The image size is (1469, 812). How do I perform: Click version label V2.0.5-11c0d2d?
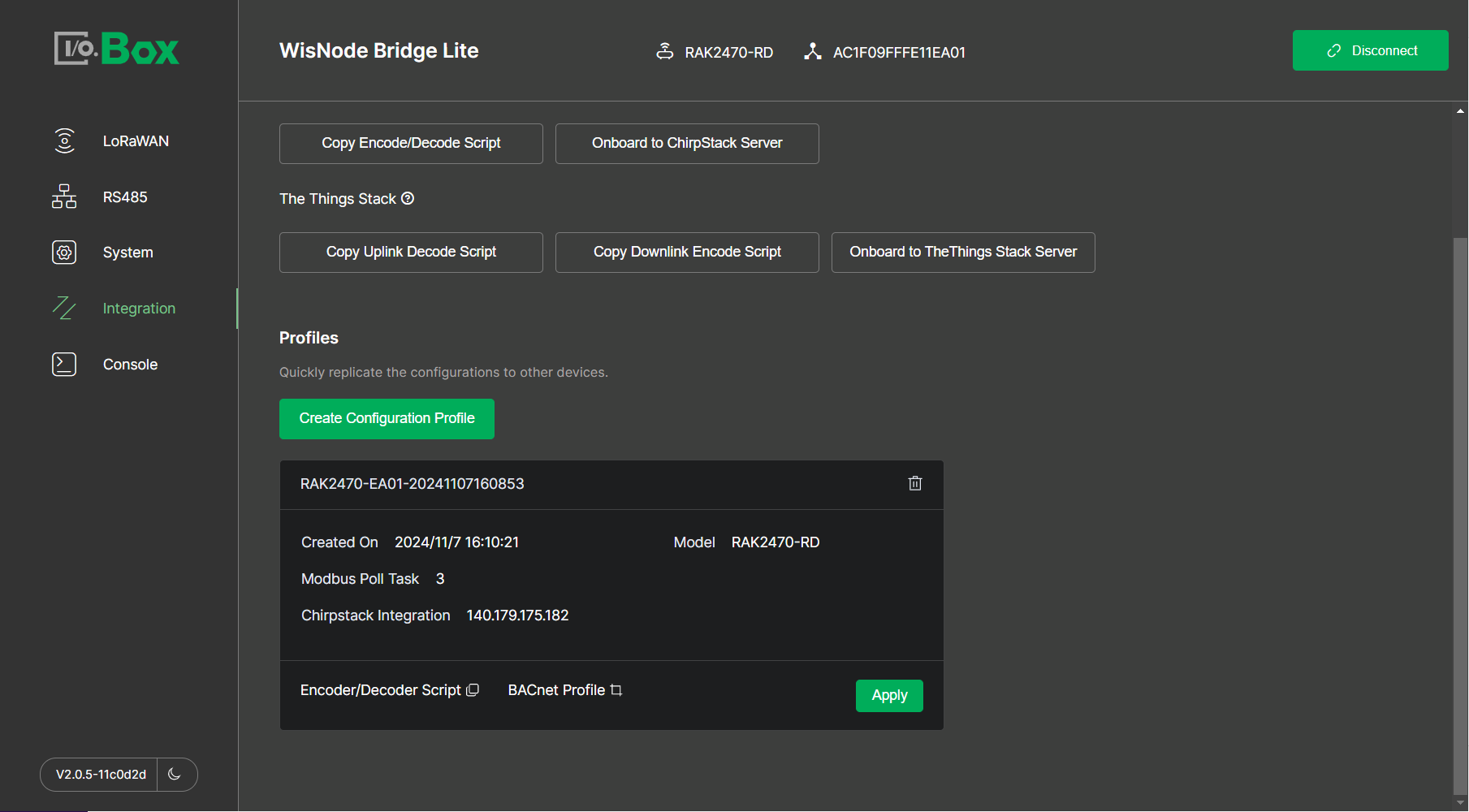coord(101,775)
